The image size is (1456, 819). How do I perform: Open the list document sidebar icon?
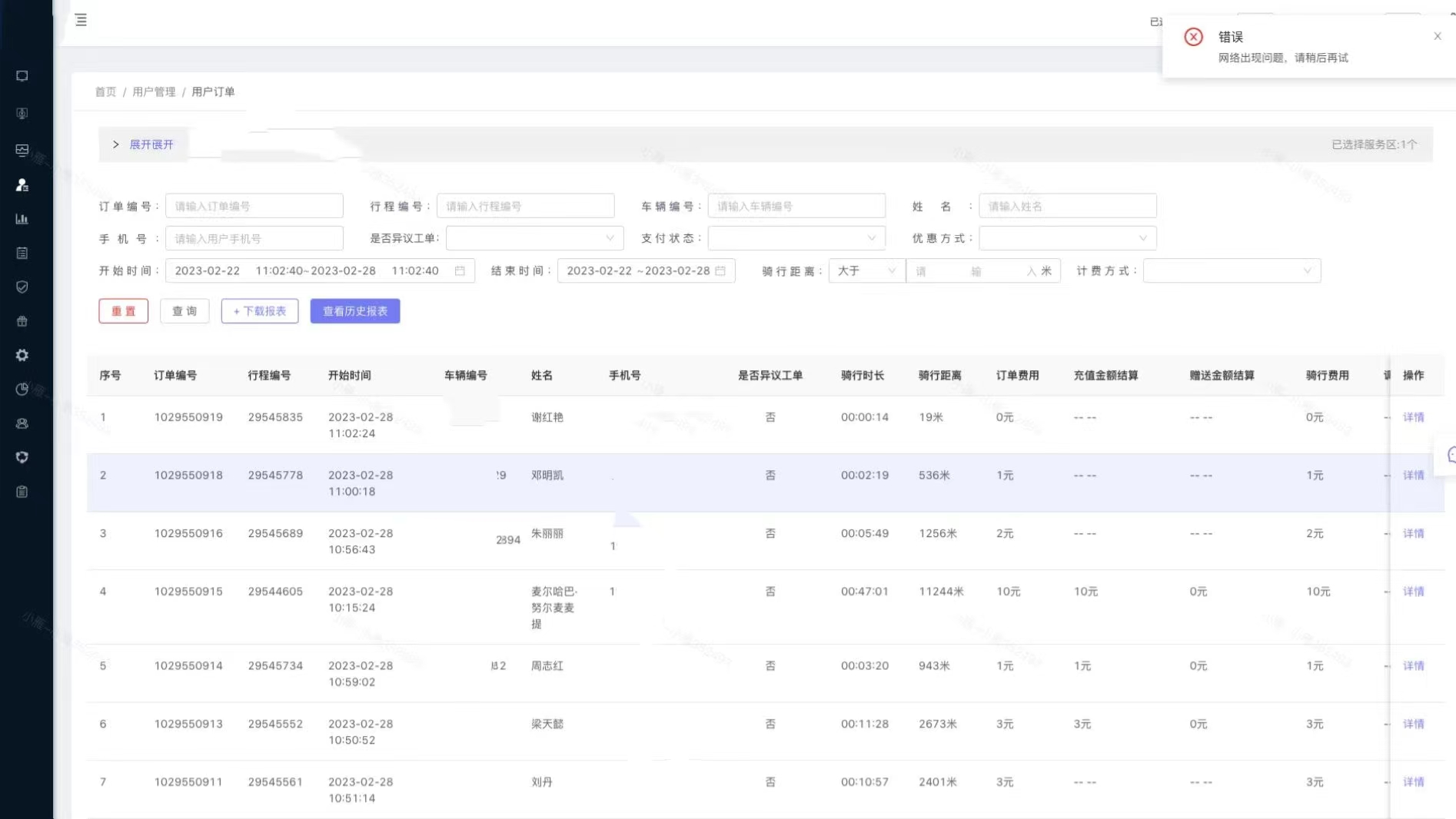(22, 253)
